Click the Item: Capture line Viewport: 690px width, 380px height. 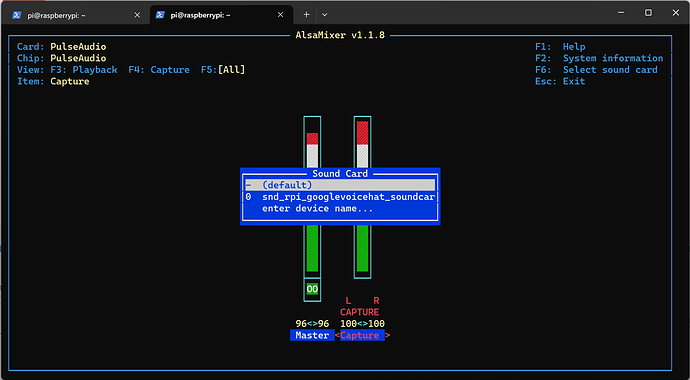[x=53, y=81]
